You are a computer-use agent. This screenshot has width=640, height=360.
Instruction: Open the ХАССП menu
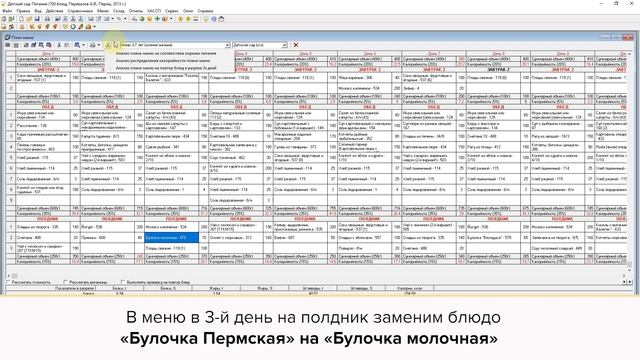[154, 11]
